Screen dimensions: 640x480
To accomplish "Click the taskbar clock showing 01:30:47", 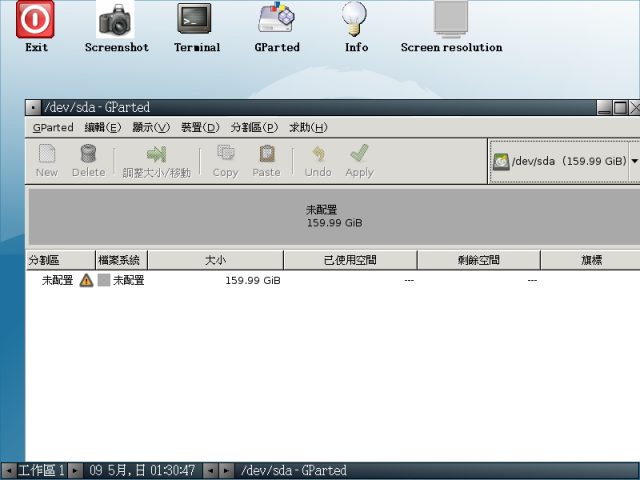I will point(142,470).
